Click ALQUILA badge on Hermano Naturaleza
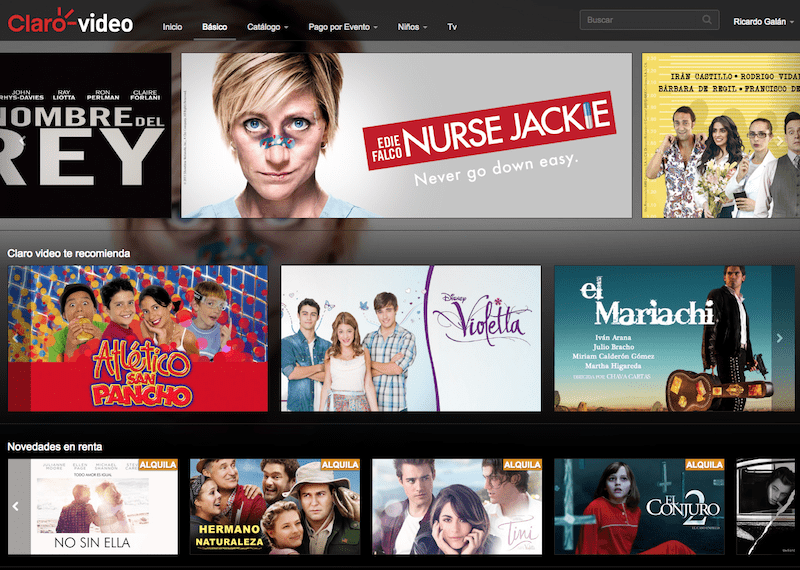The width and height of the screenshot is (800, 570). point(340,464)
